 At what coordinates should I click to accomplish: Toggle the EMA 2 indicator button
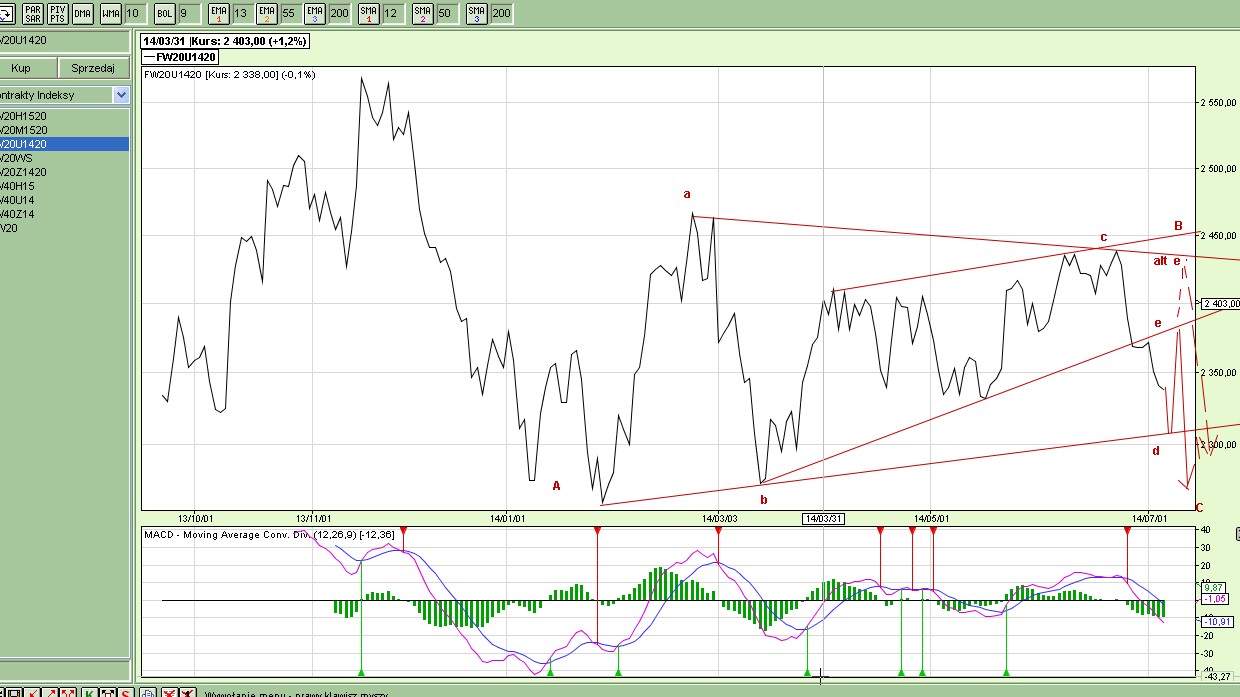(267, 14)
